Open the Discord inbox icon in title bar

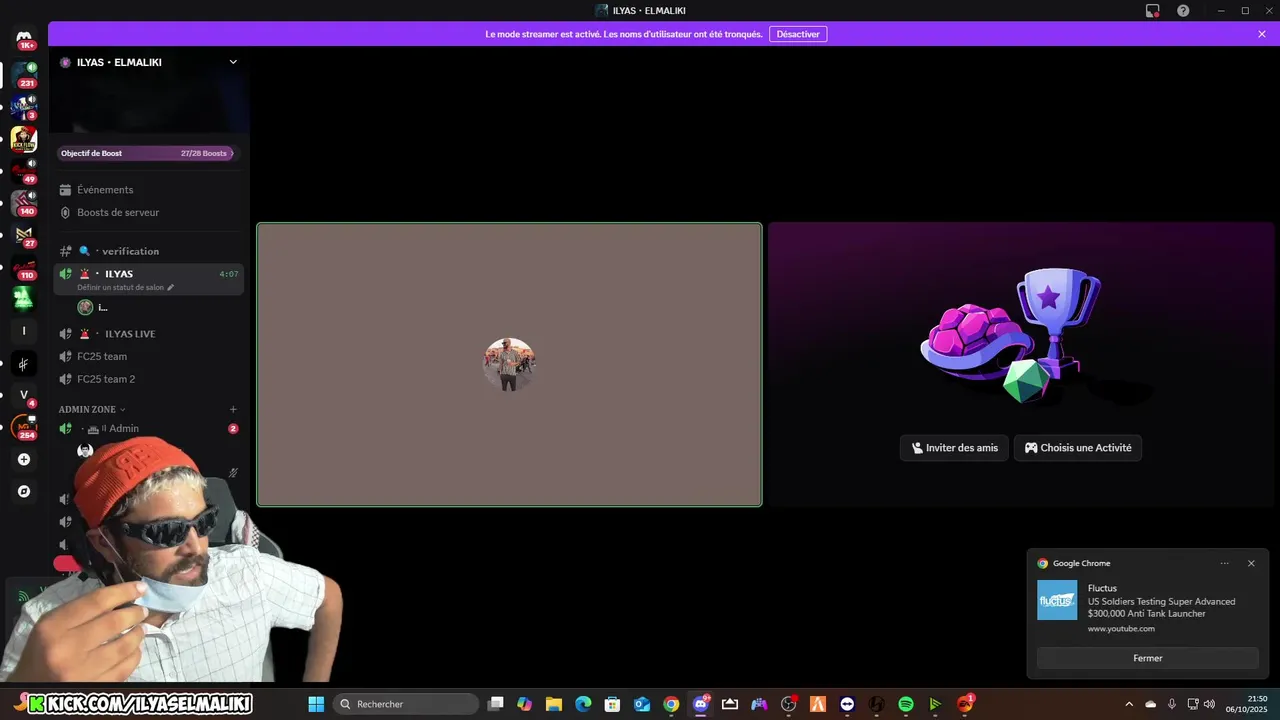pos(1153,10)
